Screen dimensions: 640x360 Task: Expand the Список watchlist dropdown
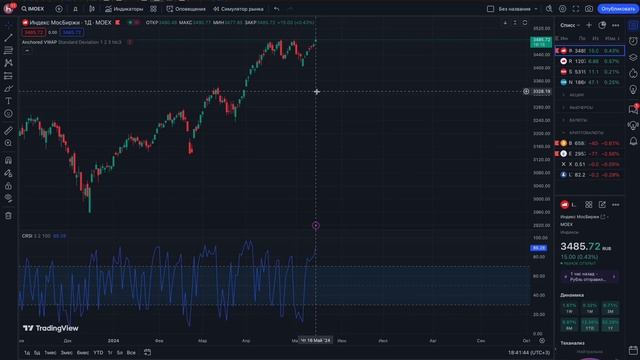[x=570, y=25]
